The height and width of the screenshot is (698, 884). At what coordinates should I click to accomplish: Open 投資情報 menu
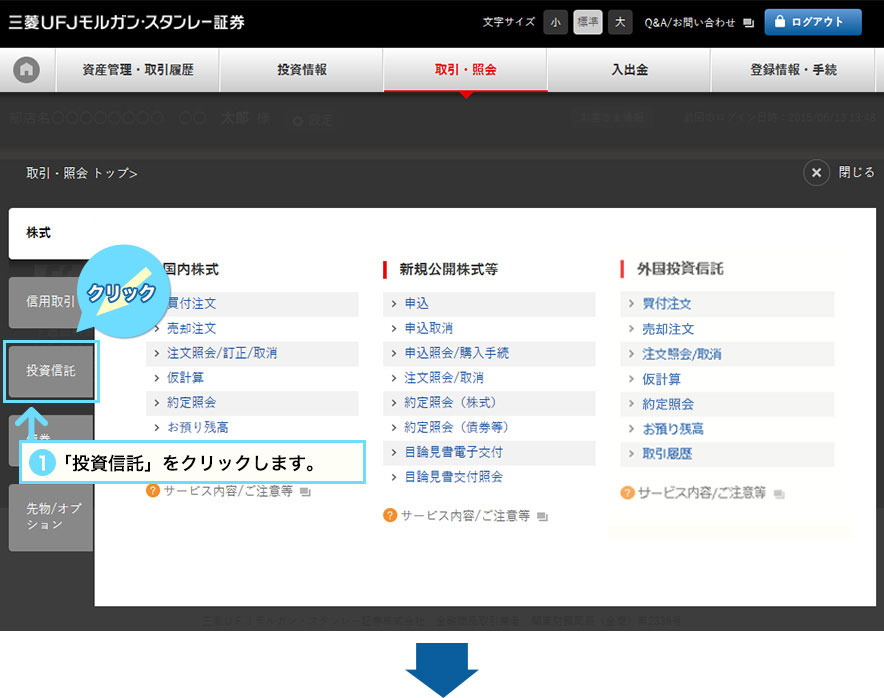pyautogui.click(x=302, y=70)
